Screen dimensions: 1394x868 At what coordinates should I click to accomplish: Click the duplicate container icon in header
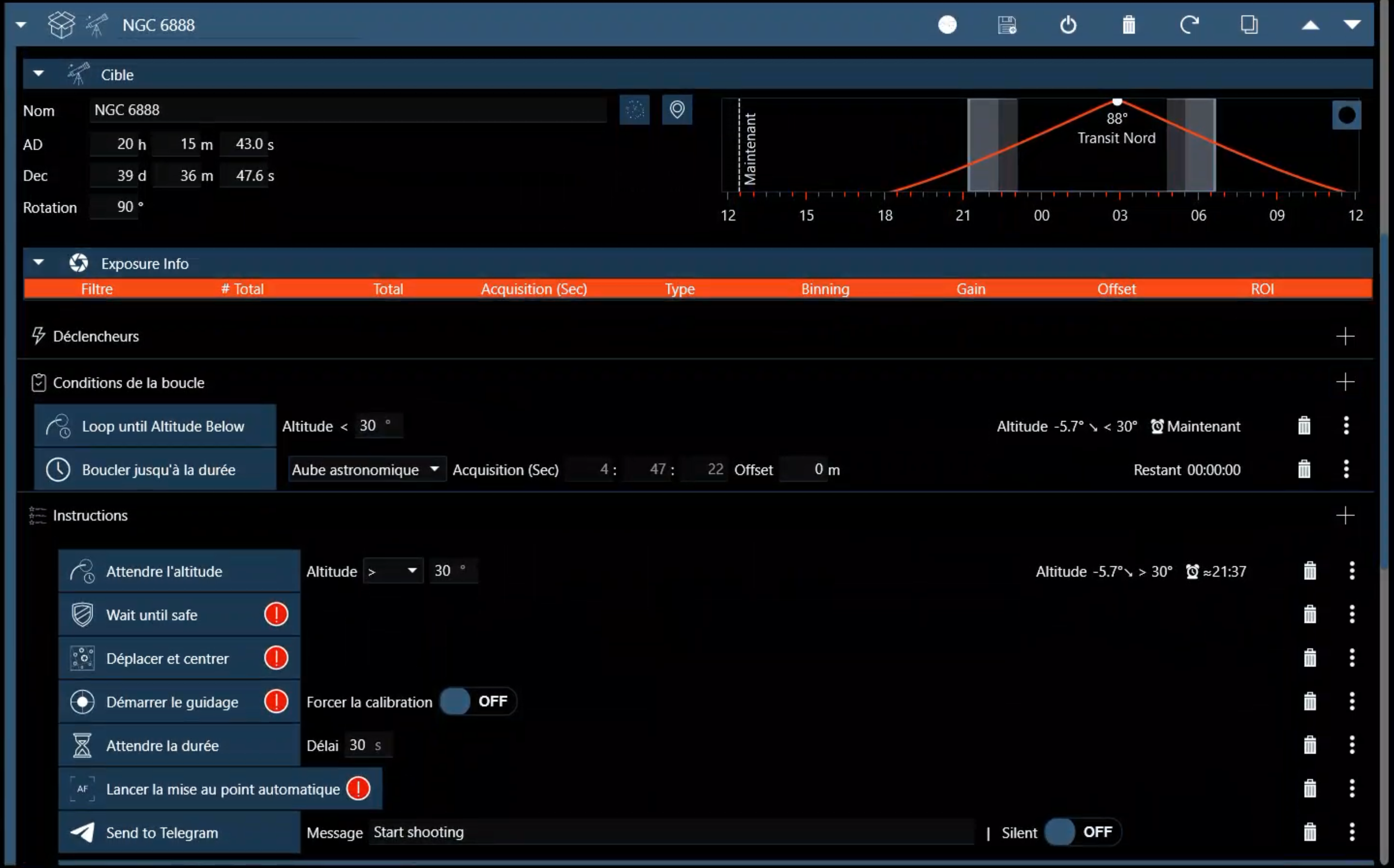(x=1249, y=25)
